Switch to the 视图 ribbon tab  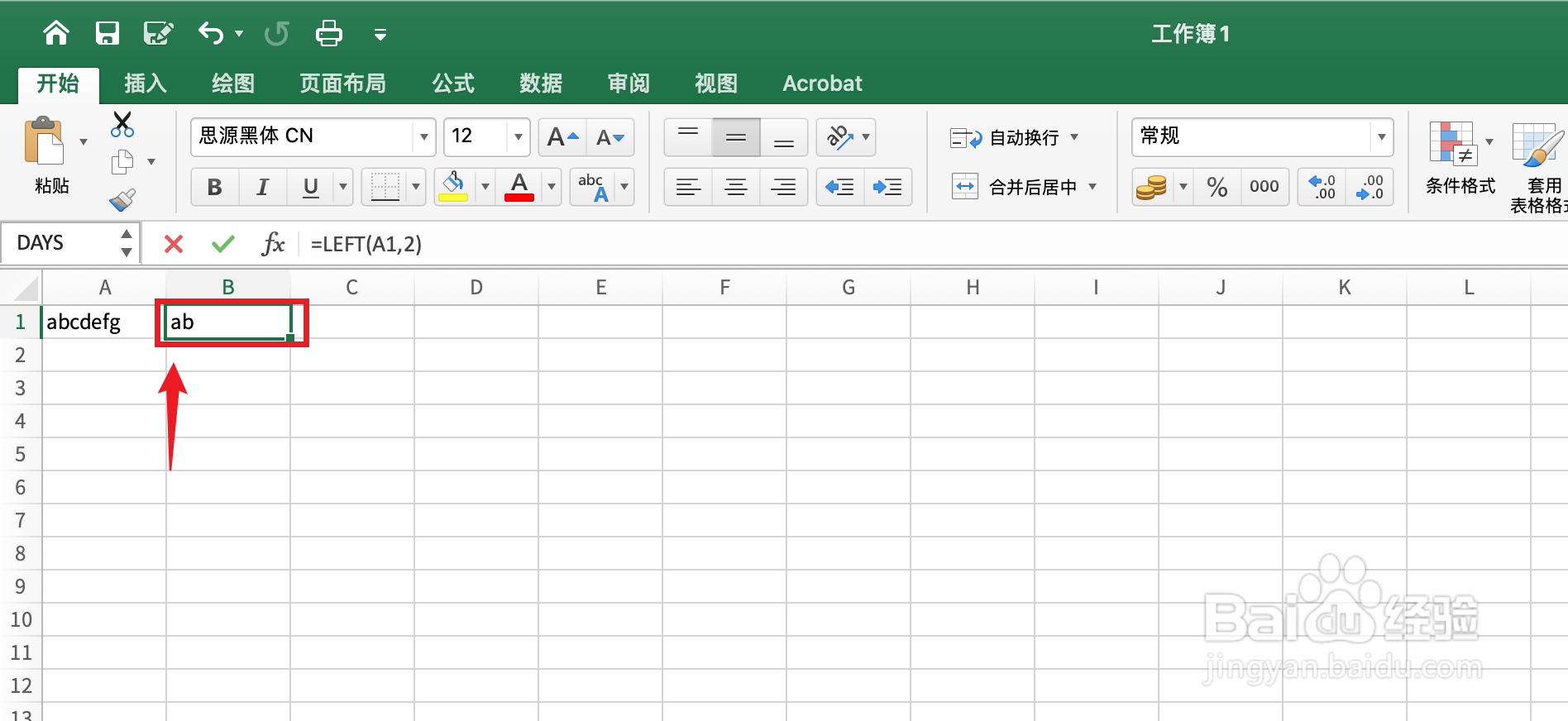pos(716,84)
